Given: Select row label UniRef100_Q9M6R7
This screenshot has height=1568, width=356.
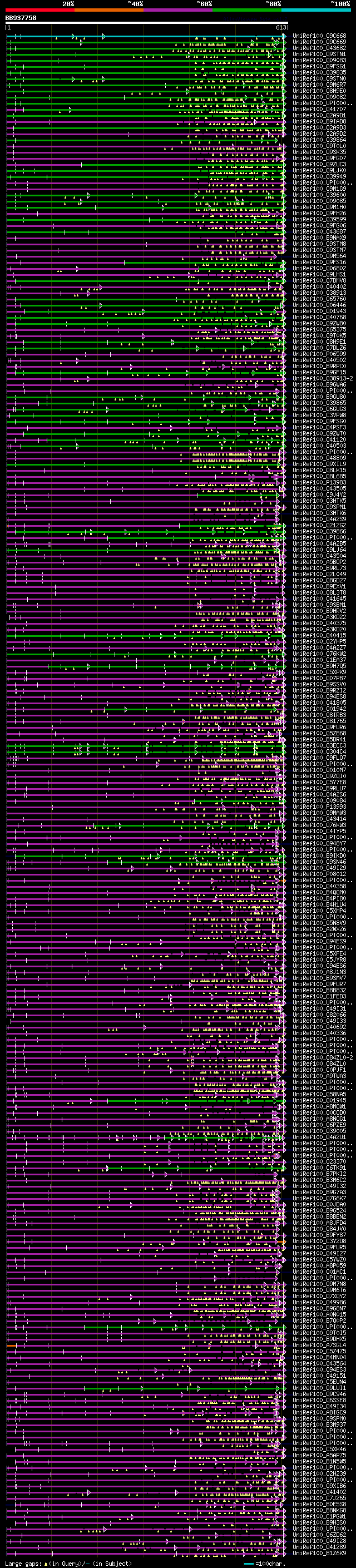Looking at the screenshot, I should [319, 85].
